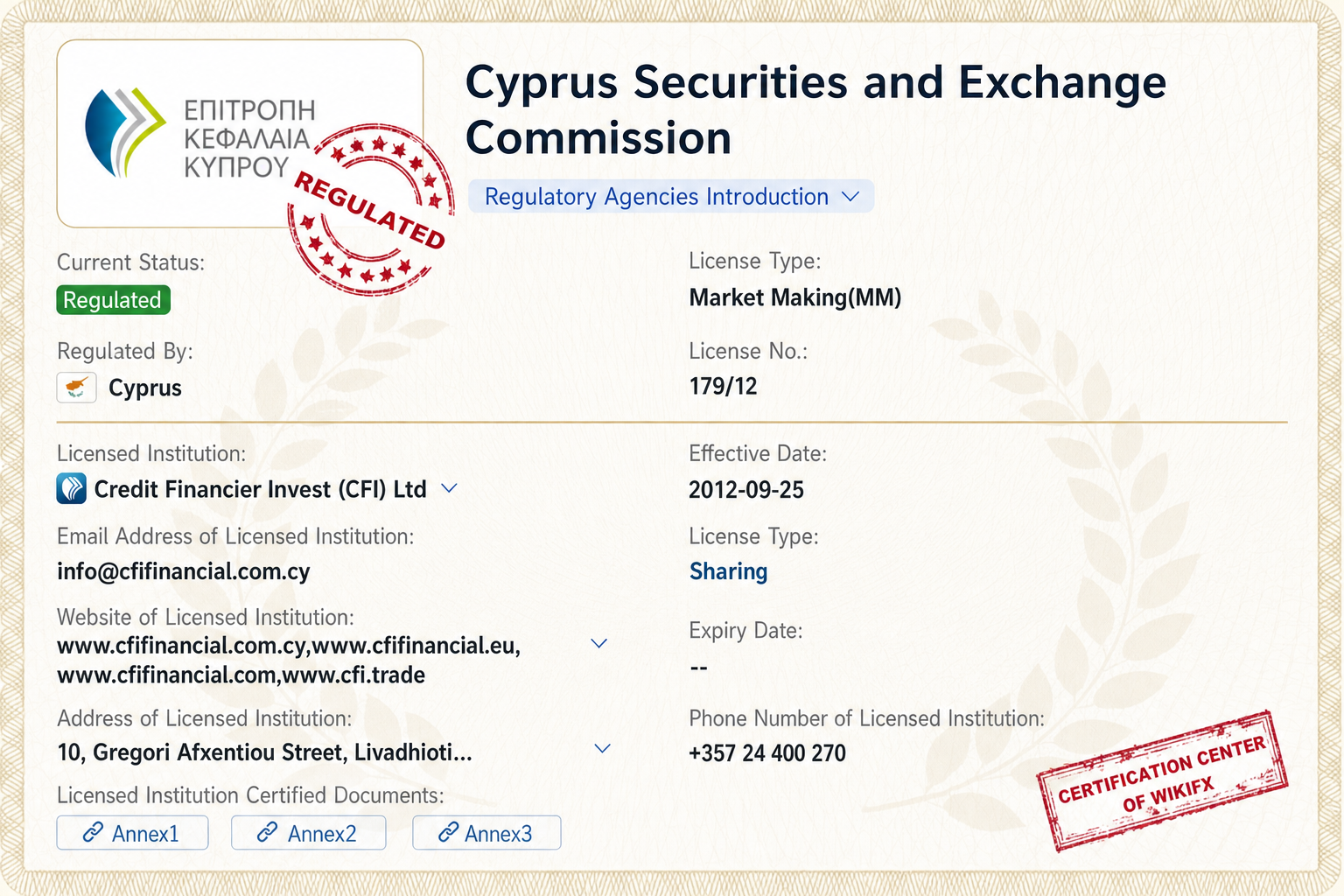Viewport: 1344px width, 896px height.
Task: Click the Annex2 link chain icon
Action: click(268, 833)
